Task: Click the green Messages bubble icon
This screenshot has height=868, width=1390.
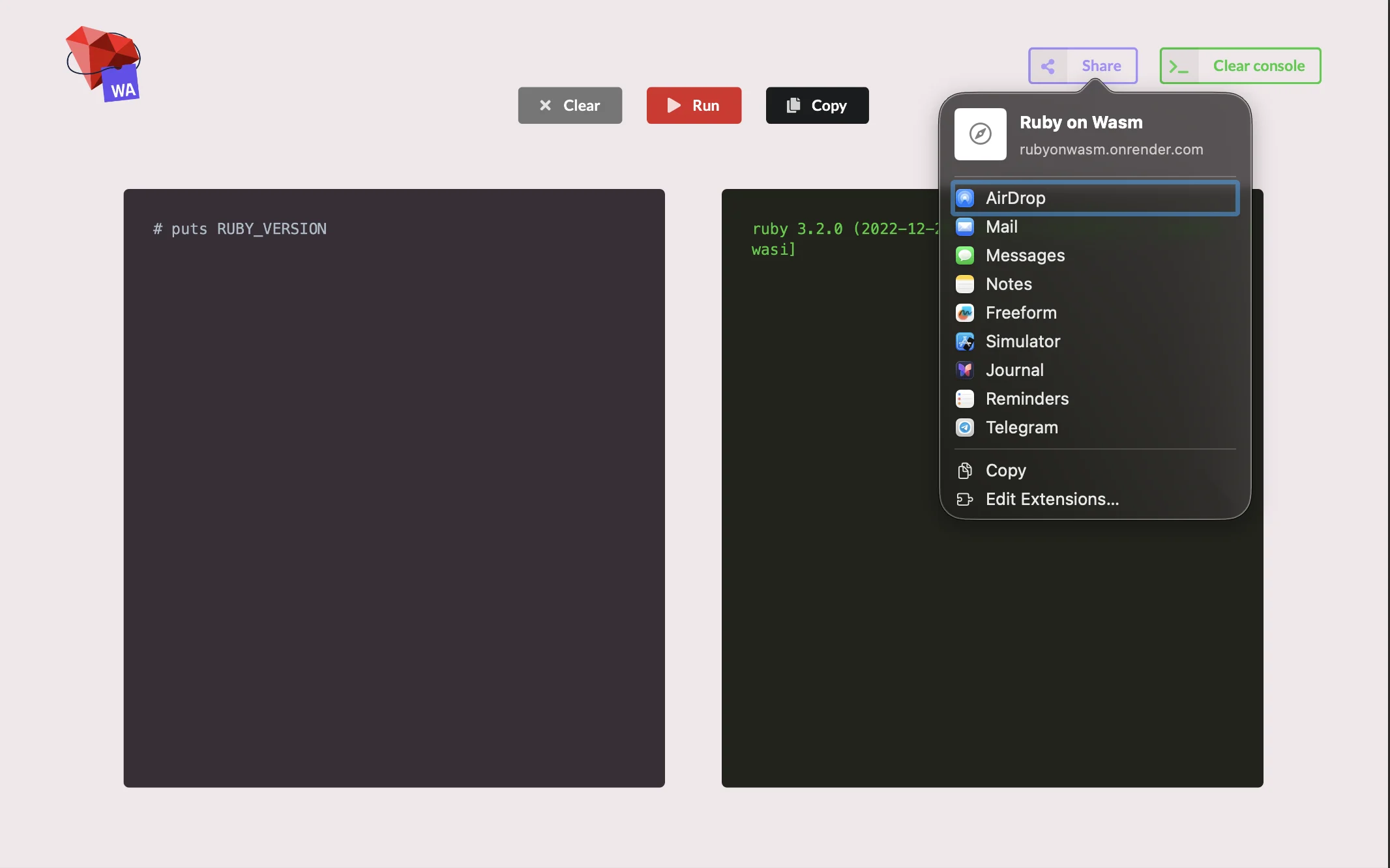Action: [x=965, y=255]
